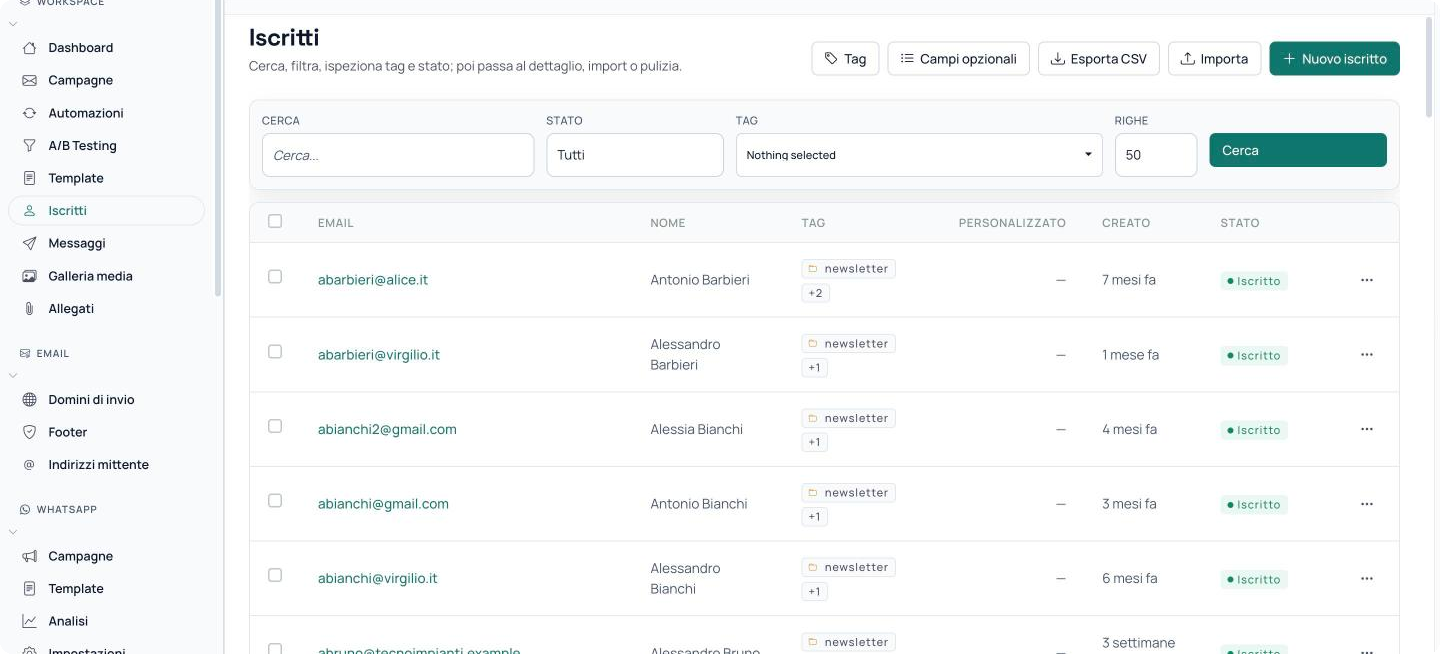Select checkbox for abianchi@virgilio.it
This screenshot has width=1440, height=654.
[x=275, y=575]
